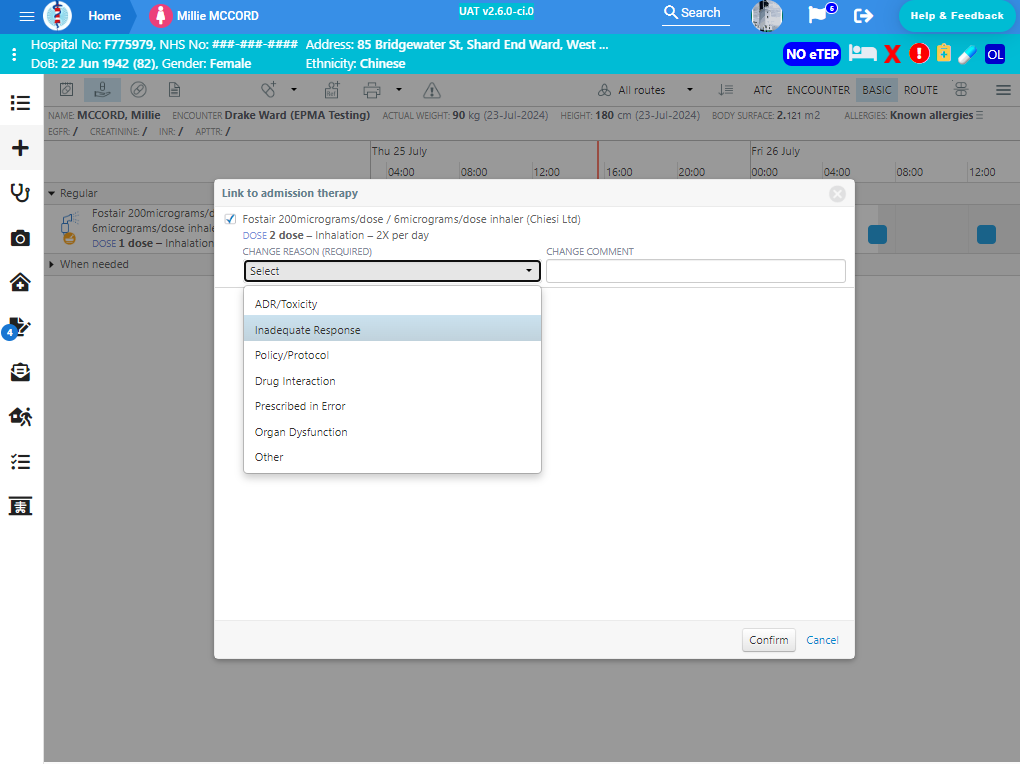Switch to ENCOUNTER grouping

(x=818, y=90)
